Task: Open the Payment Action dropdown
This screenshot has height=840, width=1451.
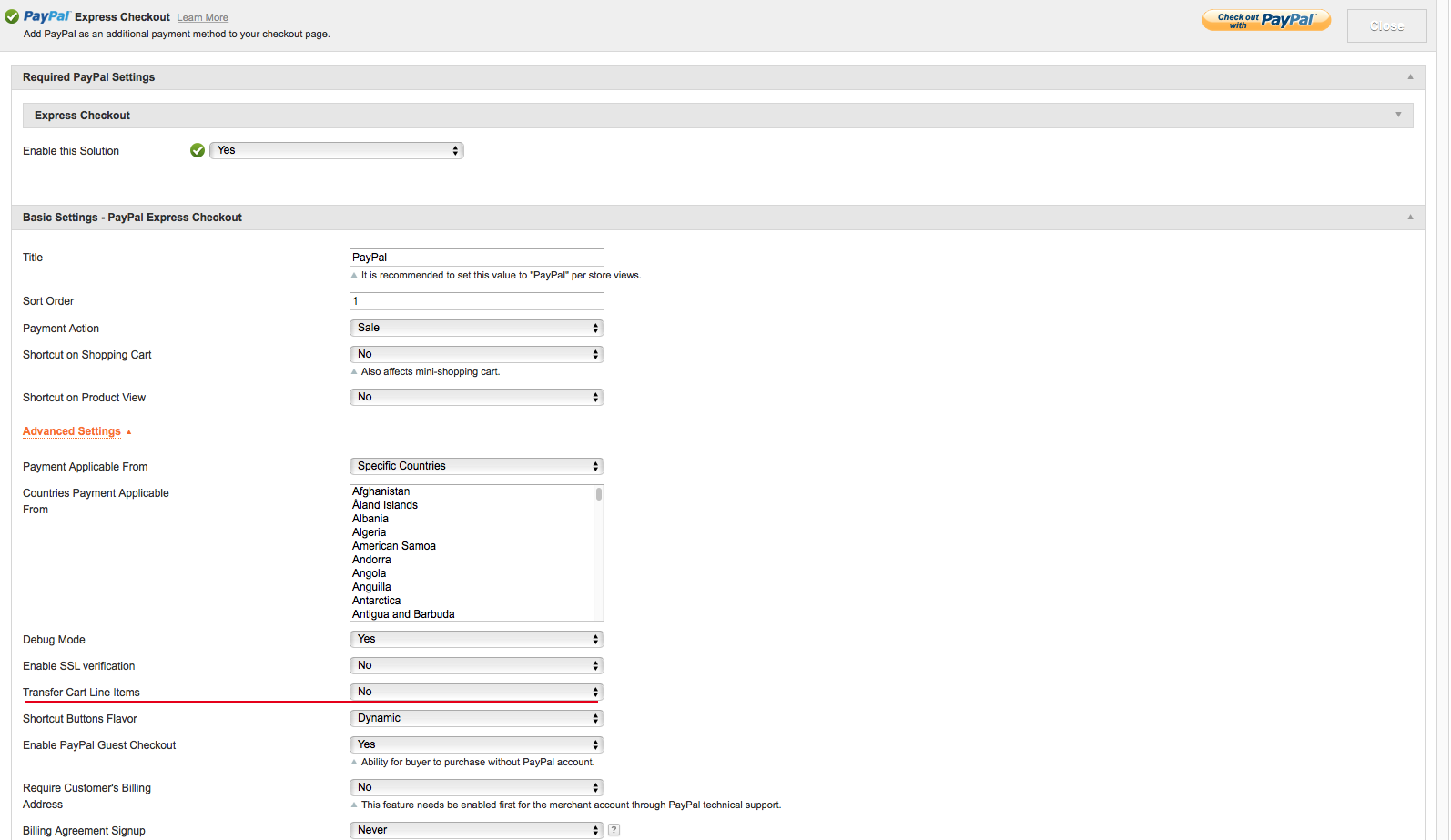Action: tap(477, 328)
